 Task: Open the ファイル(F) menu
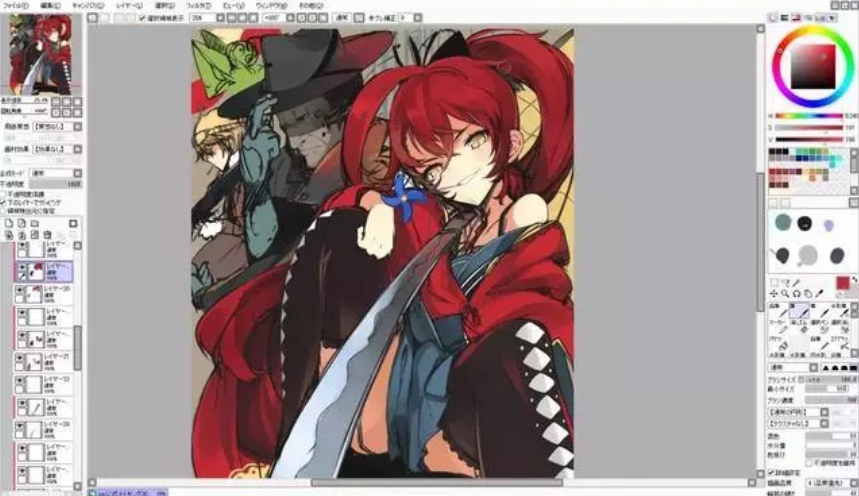[x=15, y=5]
